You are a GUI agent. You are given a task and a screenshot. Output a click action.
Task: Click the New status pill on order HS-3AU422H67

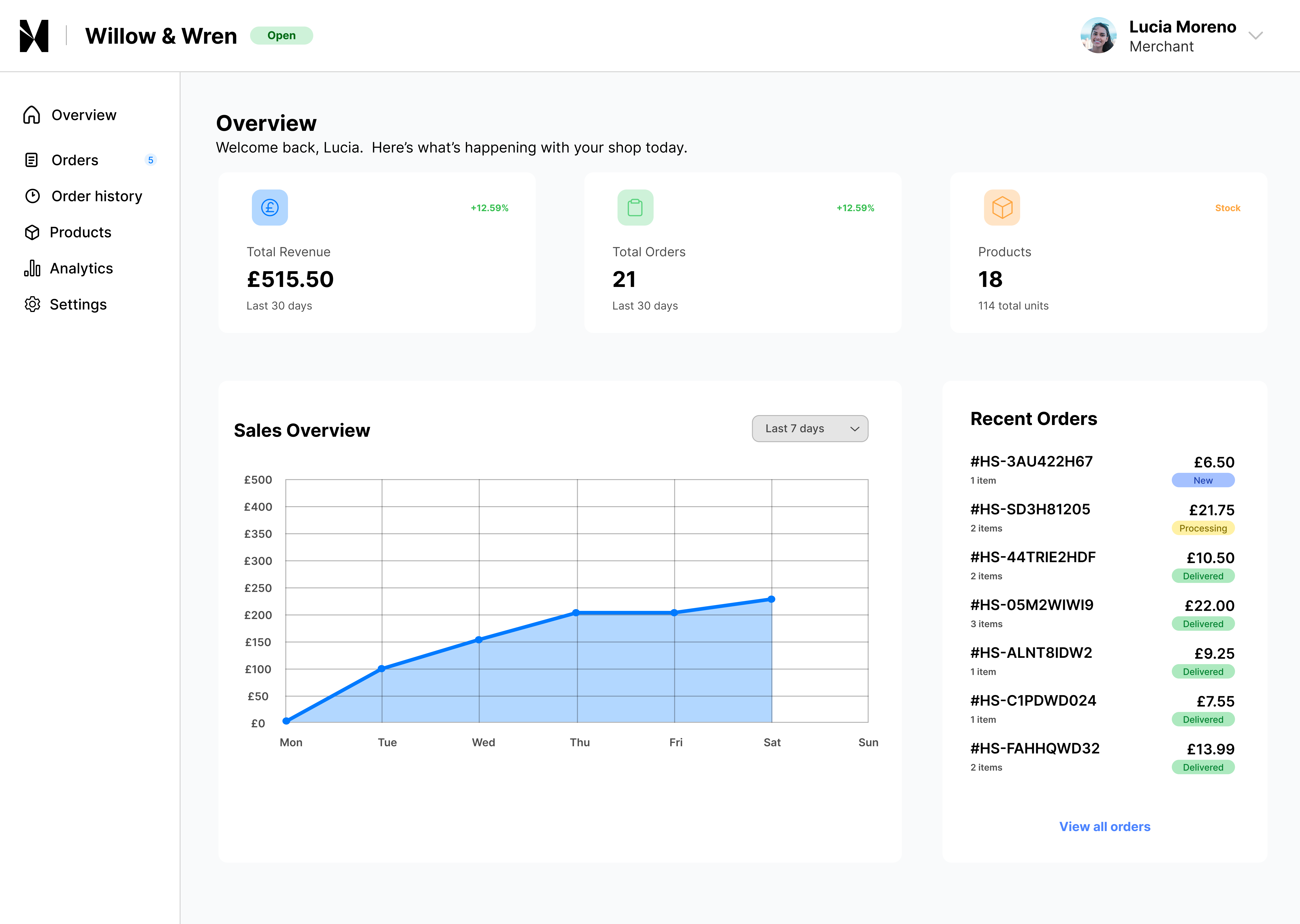pos(1203,480)
